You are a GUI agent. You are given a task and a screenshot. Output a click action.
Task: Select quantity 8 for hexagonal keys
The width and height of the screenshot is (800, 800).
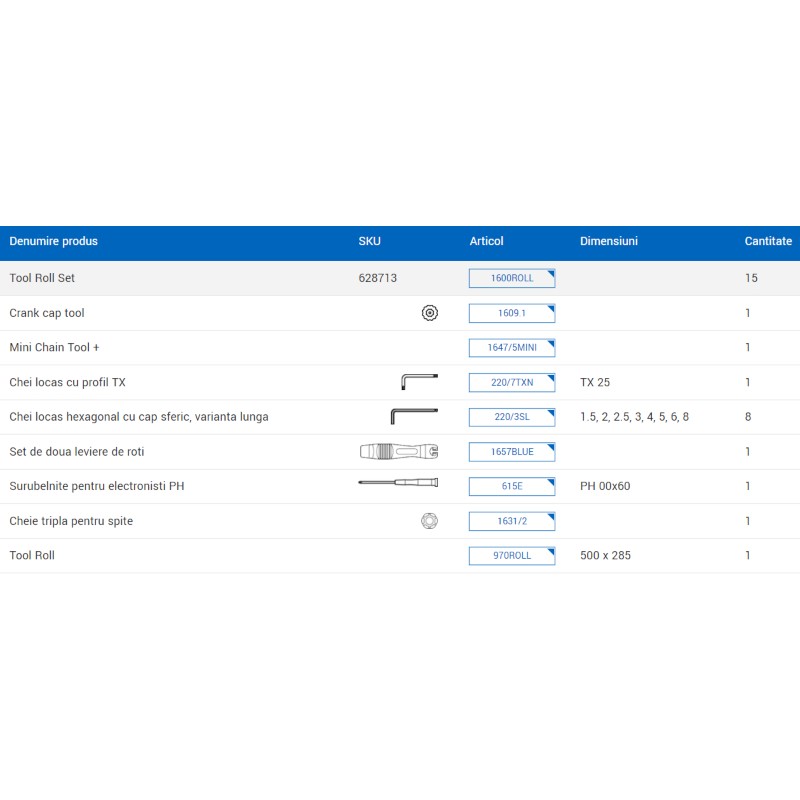click(748, 417)
